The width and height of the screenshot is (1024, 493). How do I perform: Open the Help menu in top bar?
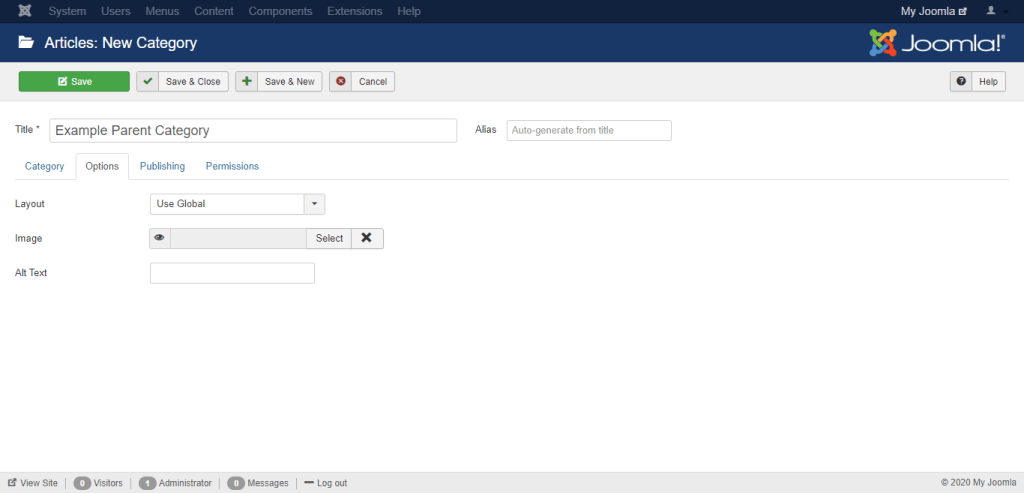pos(409,11)
